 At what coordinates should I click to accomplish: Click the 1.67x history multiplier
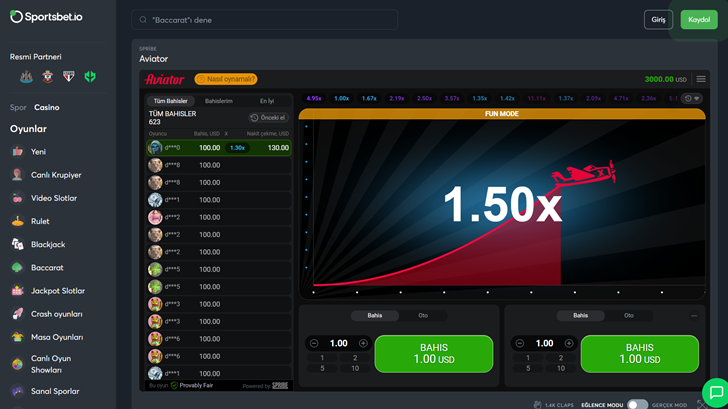[369, 98]
